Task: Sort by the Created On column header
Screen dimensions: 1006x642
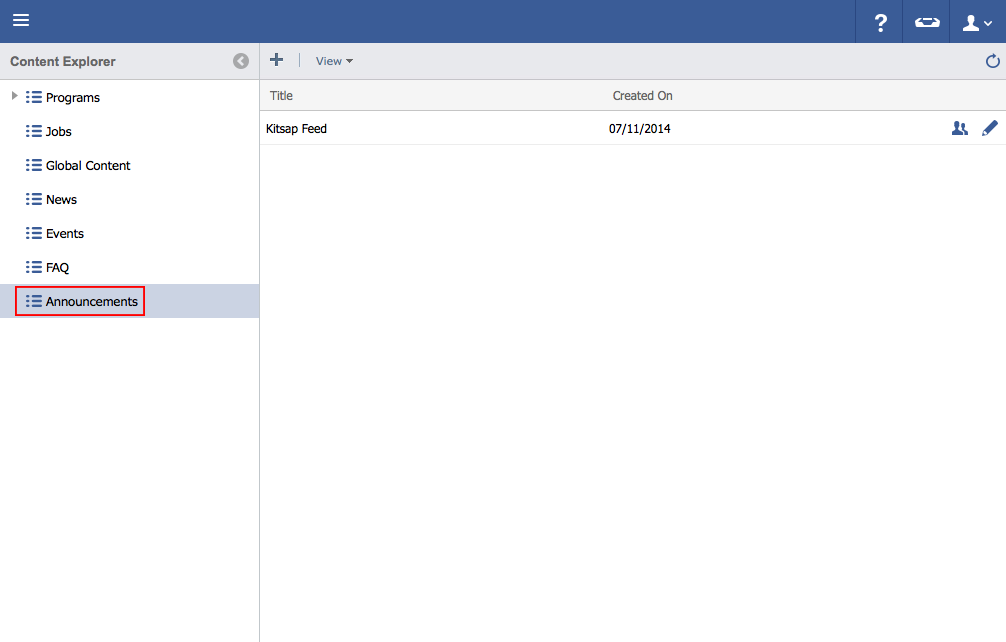Action: [x=642, y=96]
